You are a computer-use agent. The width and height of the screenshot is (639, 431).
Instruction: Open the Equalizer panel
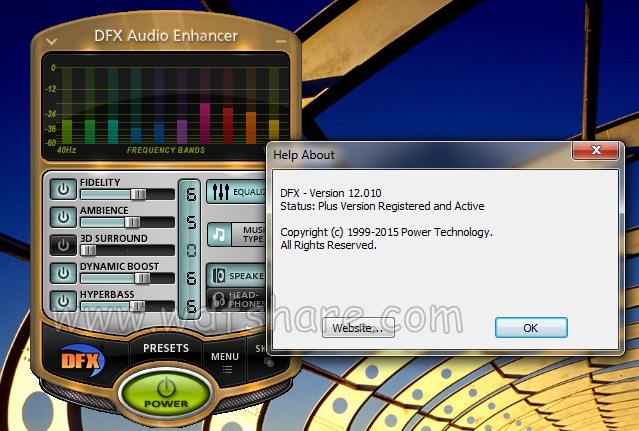click(x=236, y=191)
